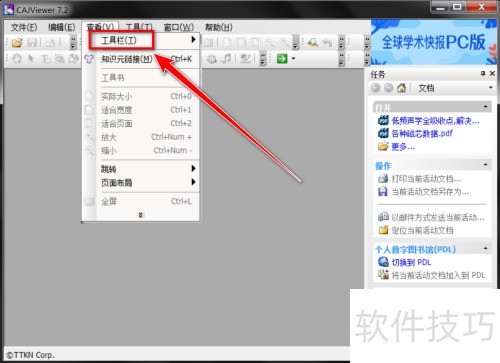
Task: Select the text selection tool icon
Action: [46, 59]
